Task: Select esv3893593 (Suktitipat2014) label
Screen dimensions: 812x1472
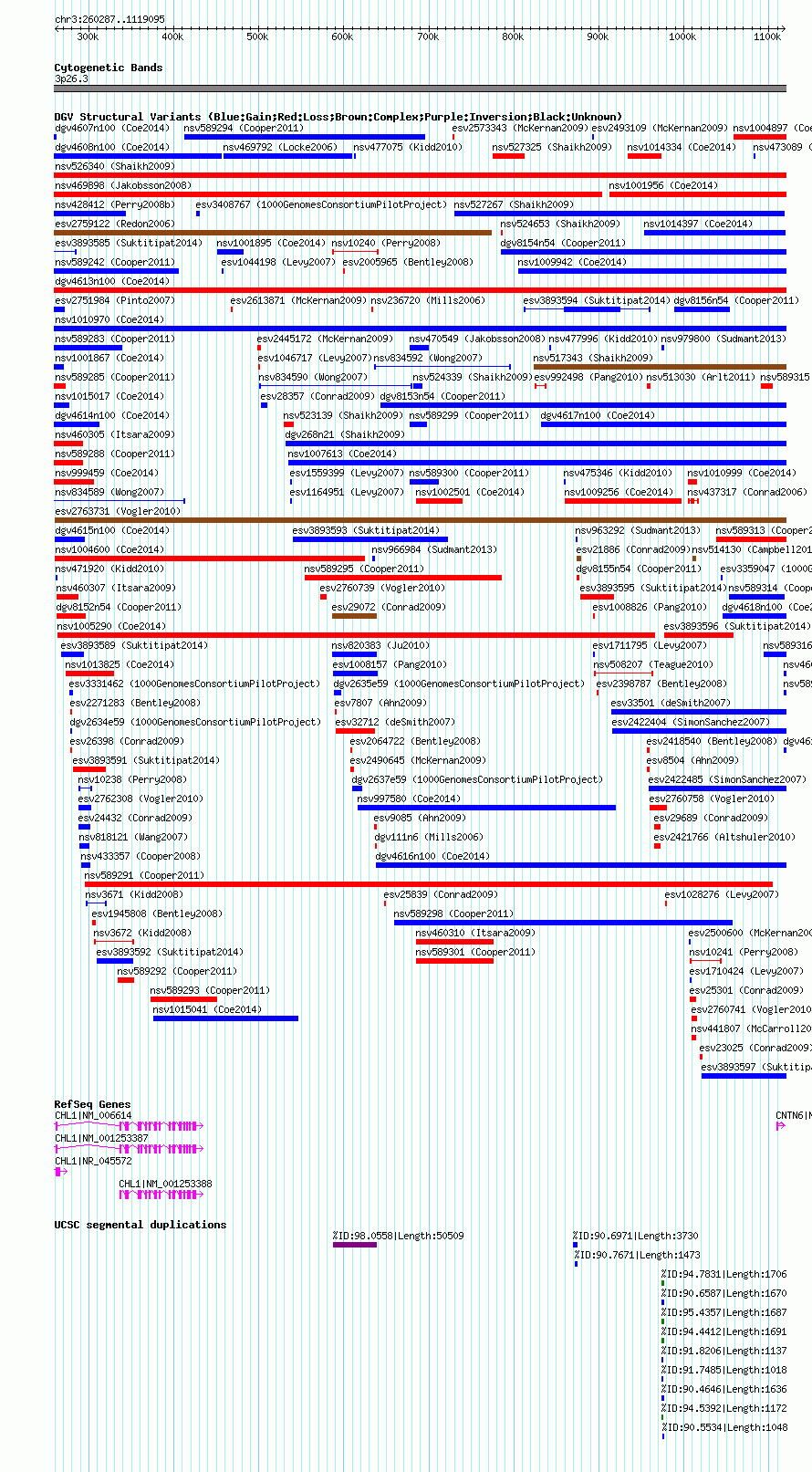Action: point(365,530)
